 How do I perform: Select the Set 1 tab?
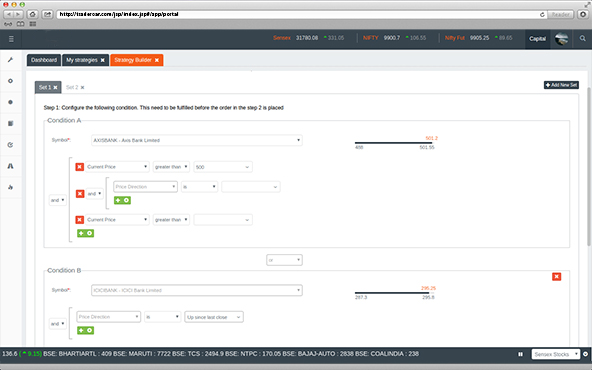[45, 87]
